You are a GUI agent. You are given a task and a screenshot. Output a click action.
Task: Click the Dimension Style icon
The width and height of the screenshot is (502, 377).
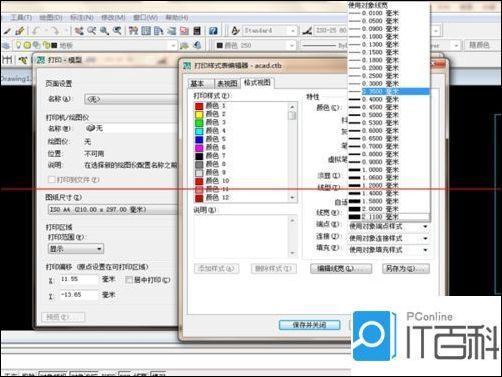(307, 31)
